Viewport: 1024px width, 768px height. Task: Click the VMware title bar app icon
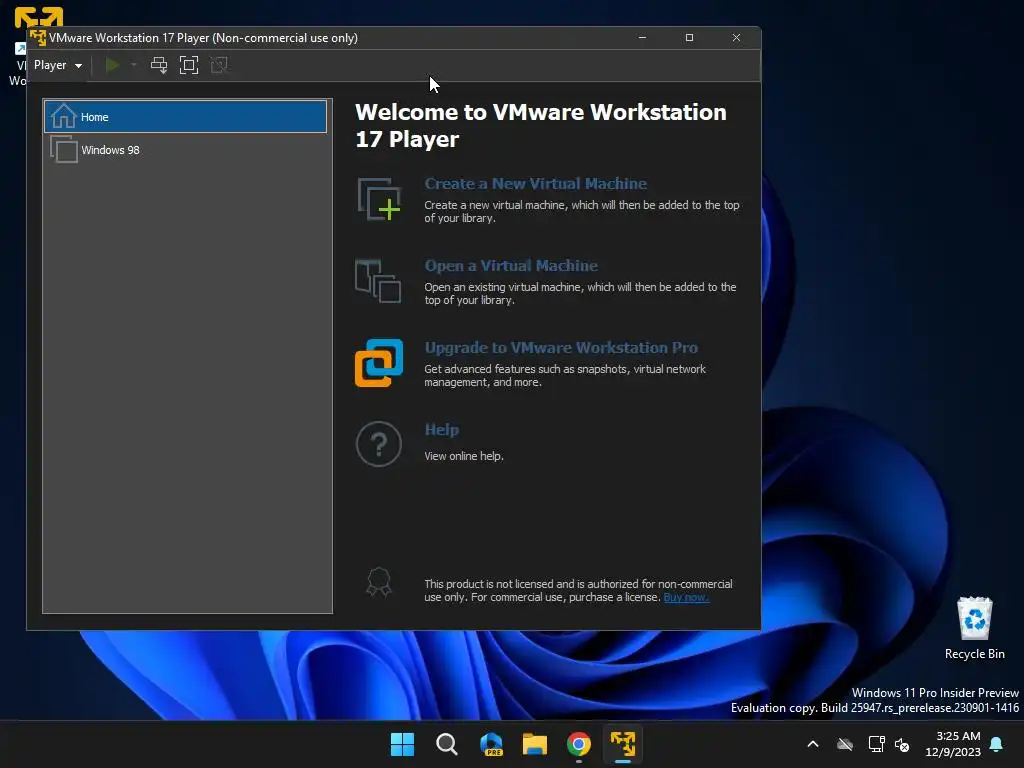pyautogui.click(x=38, y=38)
